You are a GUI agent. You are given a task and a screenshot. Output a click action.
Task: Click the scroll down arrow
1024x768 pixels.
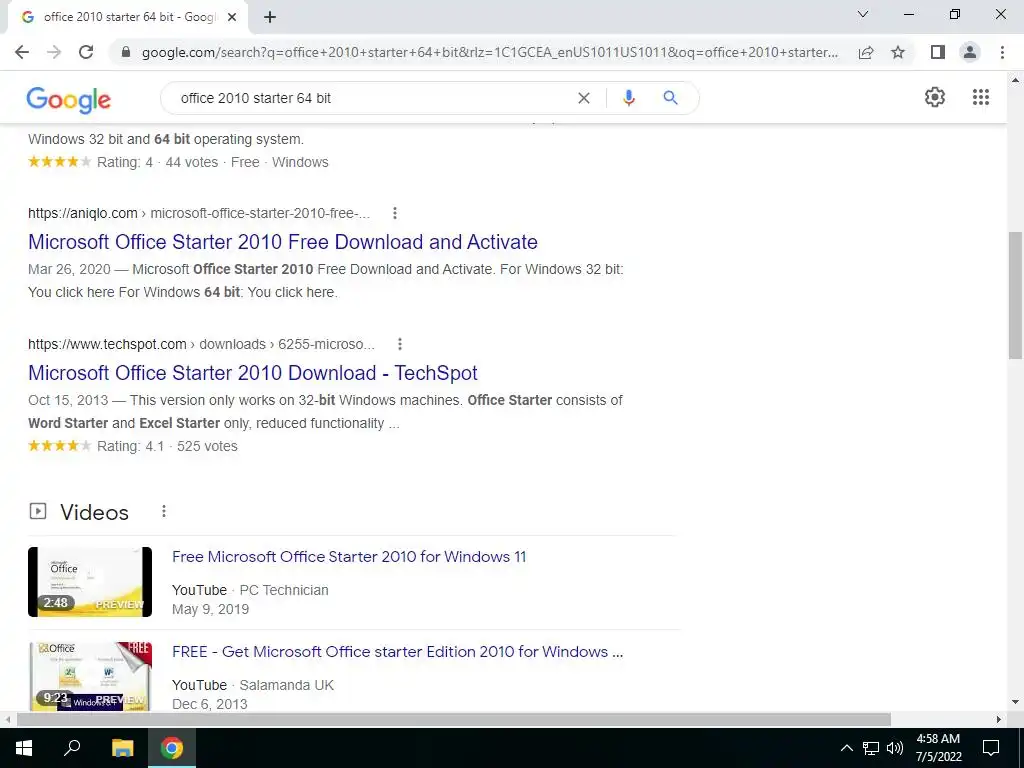1015,702
